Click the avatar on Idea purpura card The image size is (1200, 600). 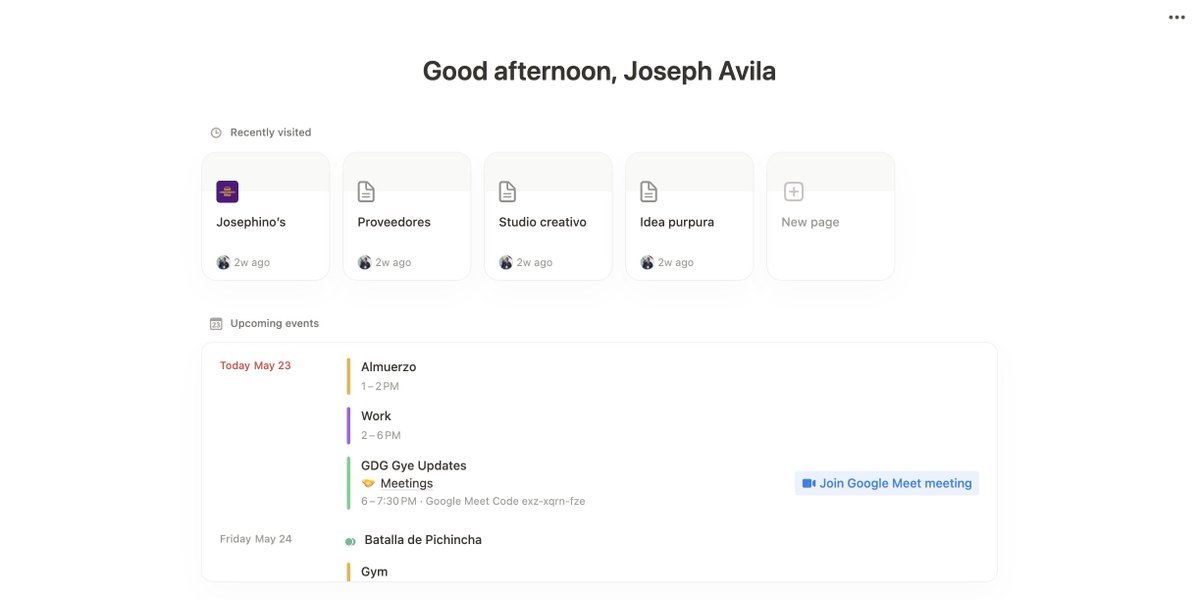click(x=647, y=262)
